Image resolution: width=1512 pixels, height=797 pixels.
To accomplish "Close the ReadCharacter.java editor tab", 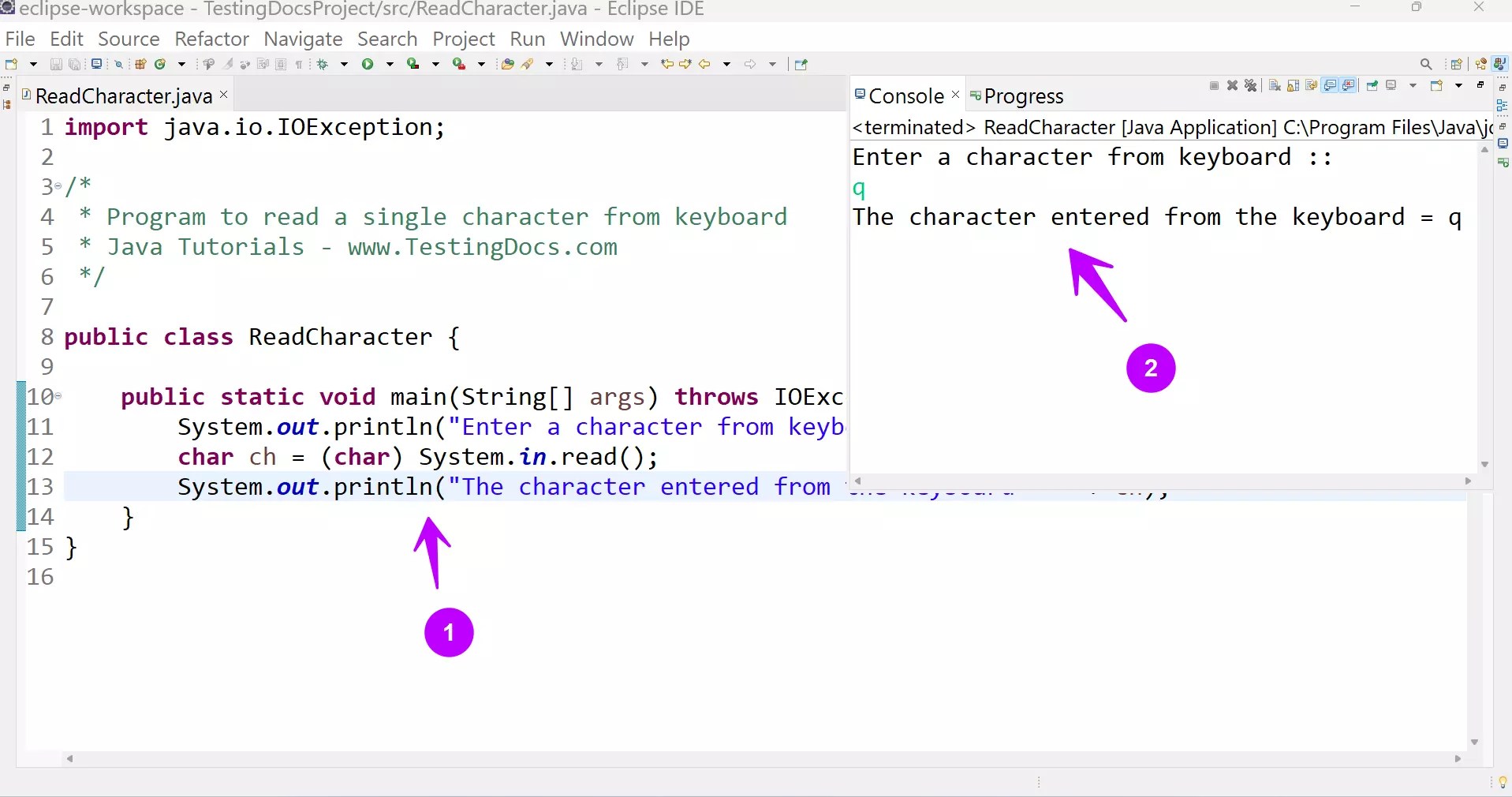I will [x=223, y=95].
